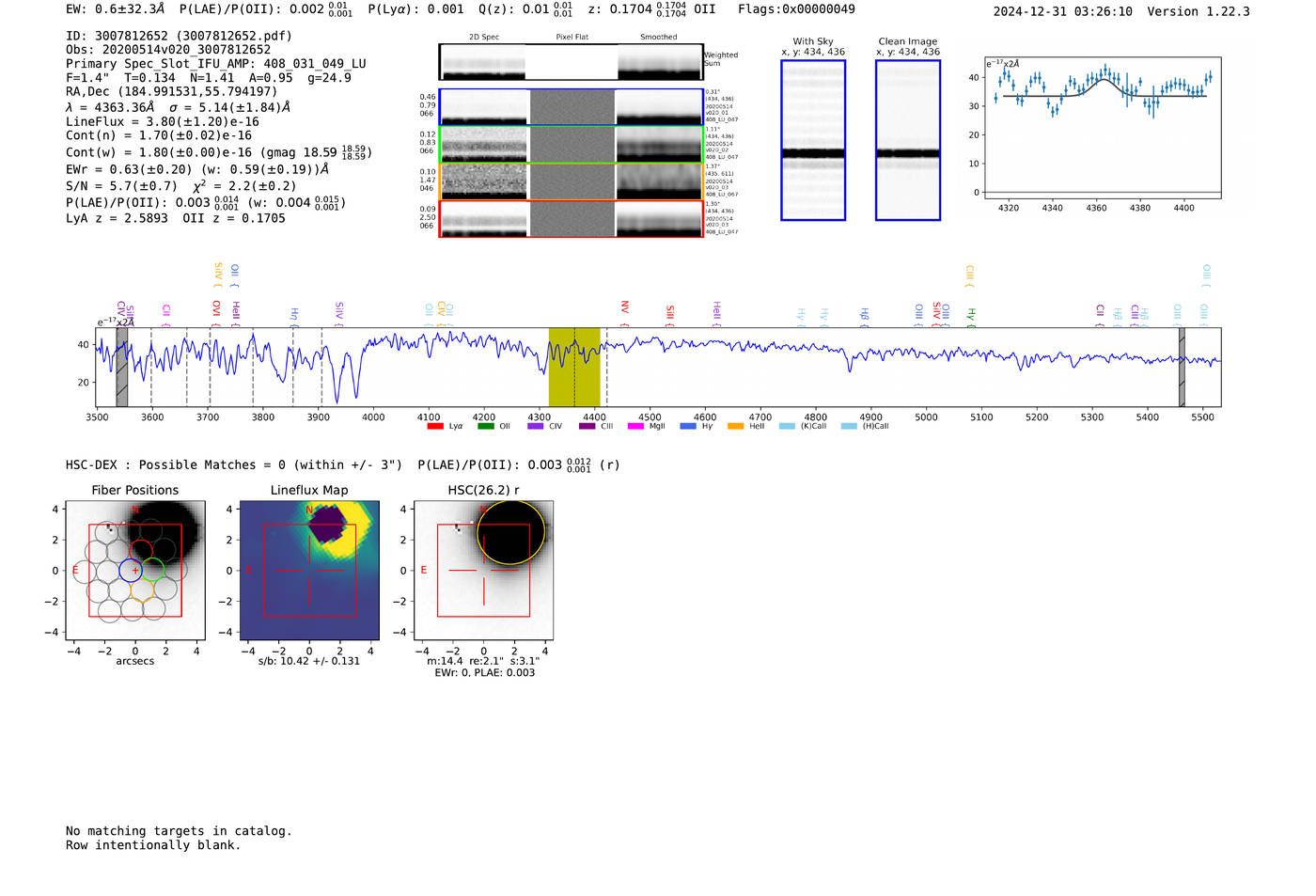Click the RA,Dec coordinates text
The width and height of the screenshot is (1316, 896).
click(x=172, y=91)
